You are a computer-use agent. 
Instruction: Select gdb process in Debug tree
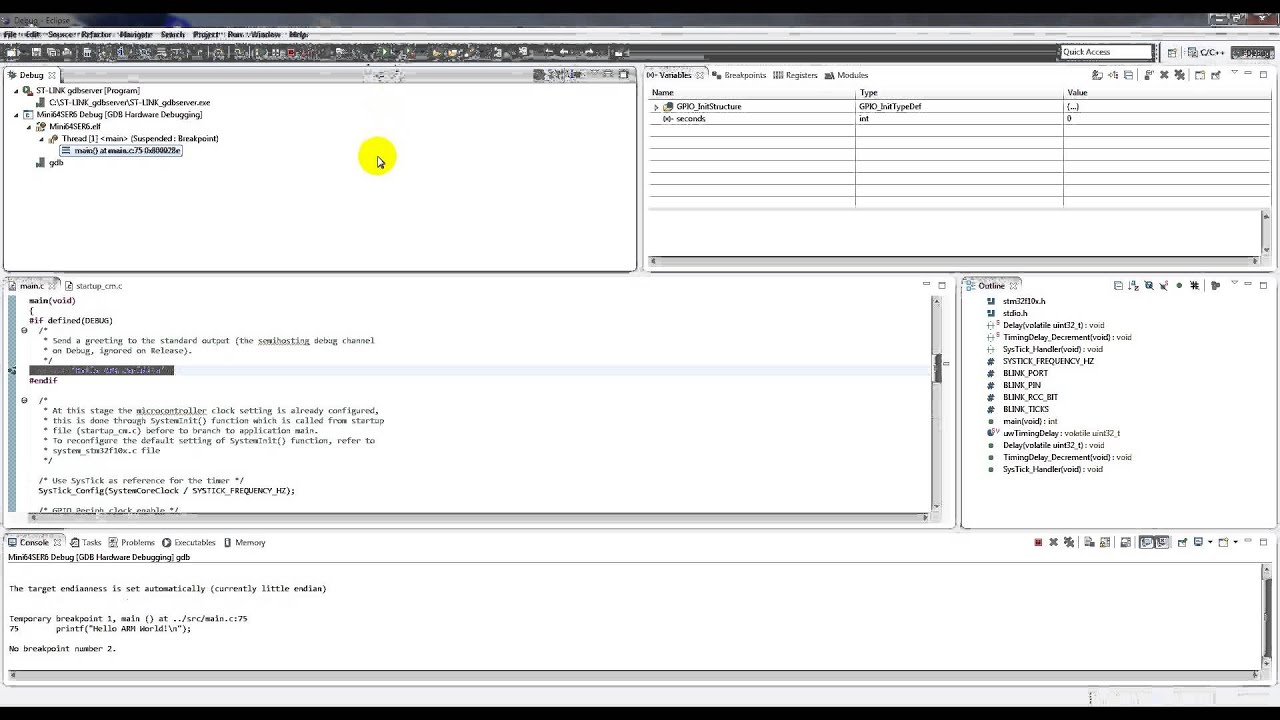pos(50,162)
